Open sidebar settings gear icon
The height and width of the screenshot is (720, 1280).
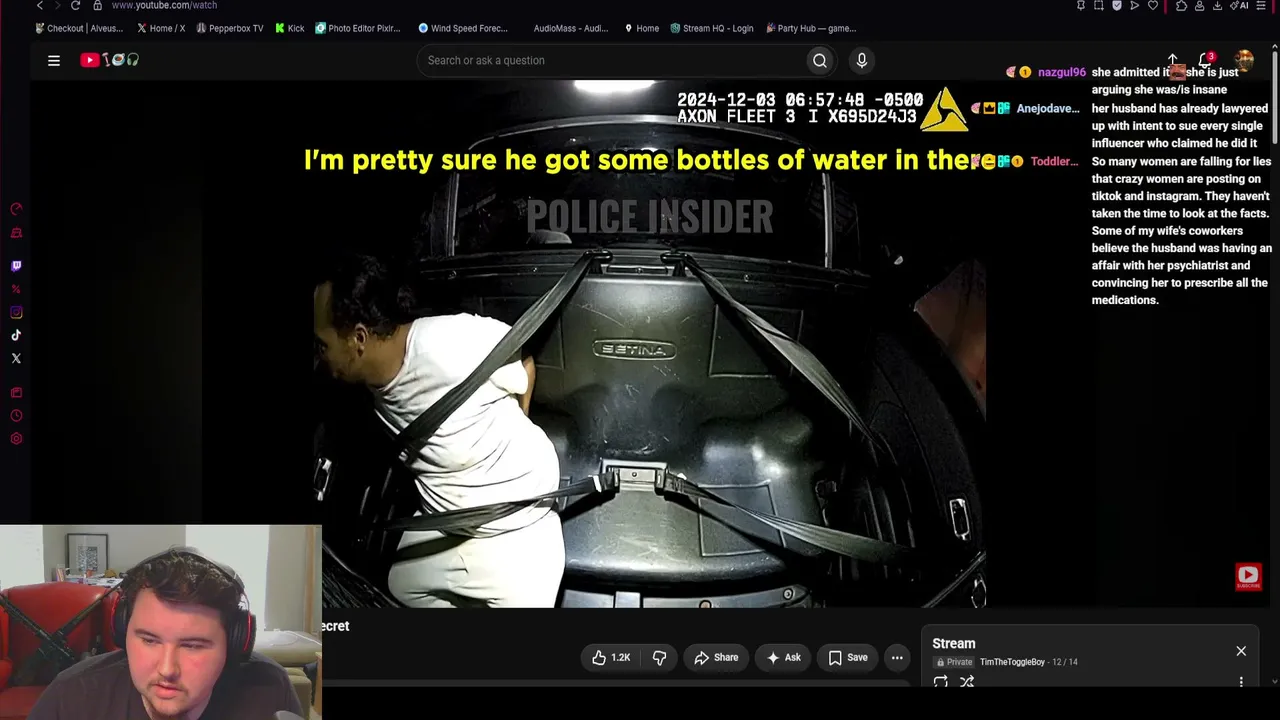[16, 439]
